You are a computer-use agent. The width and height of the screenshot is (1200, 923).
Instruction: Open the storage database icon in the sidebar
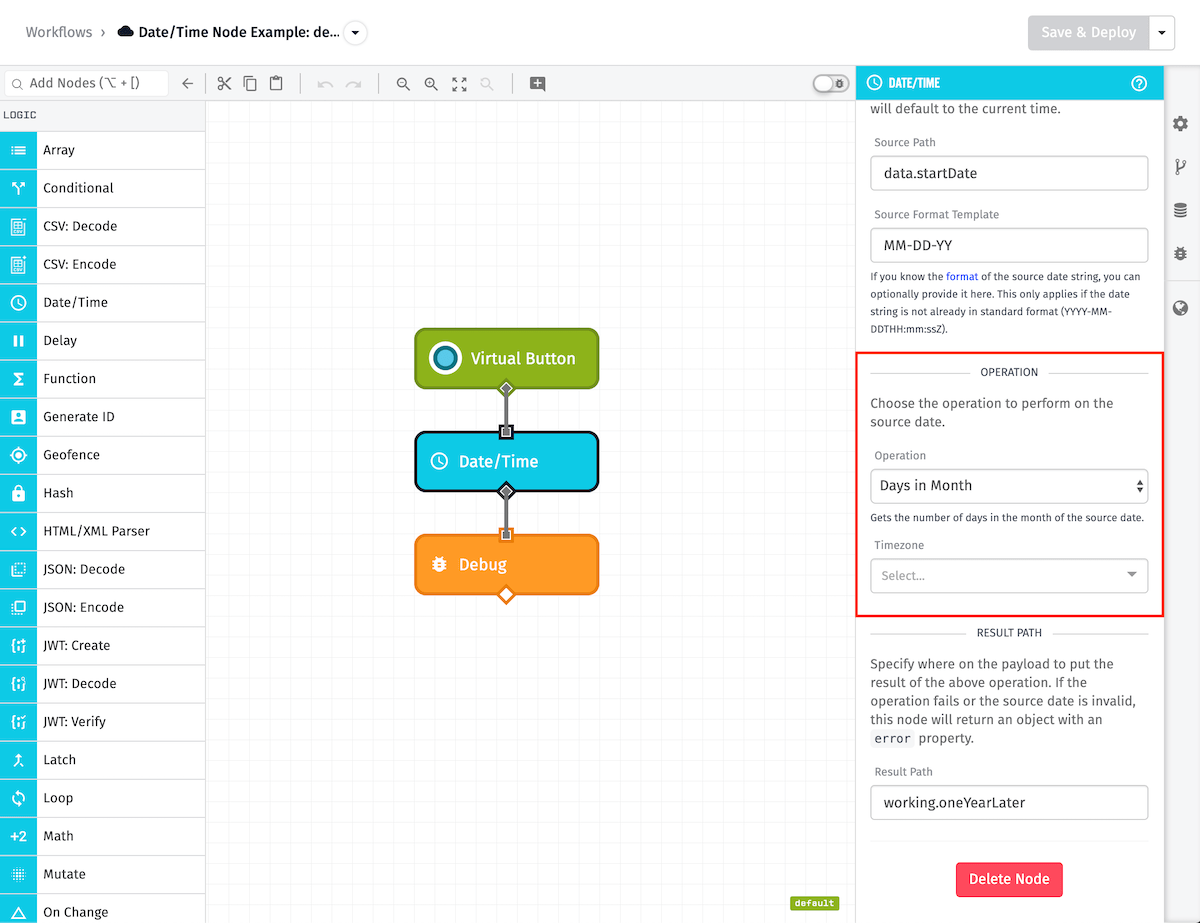pyautogui.click(x=1181, y=210)
